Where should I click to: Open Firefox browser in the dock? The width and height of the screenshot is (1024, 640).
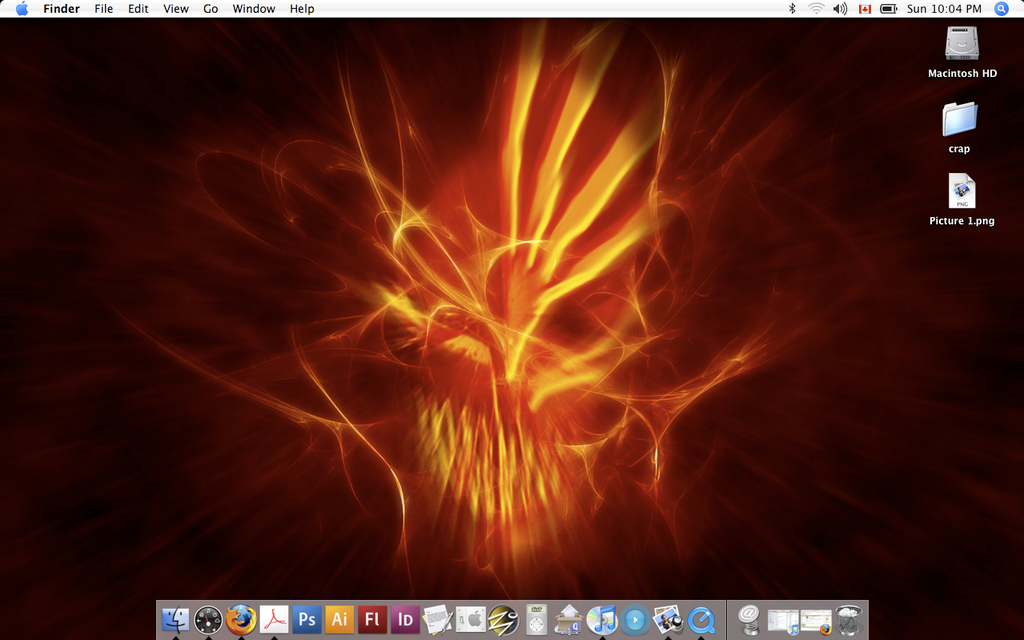(241, 620)
